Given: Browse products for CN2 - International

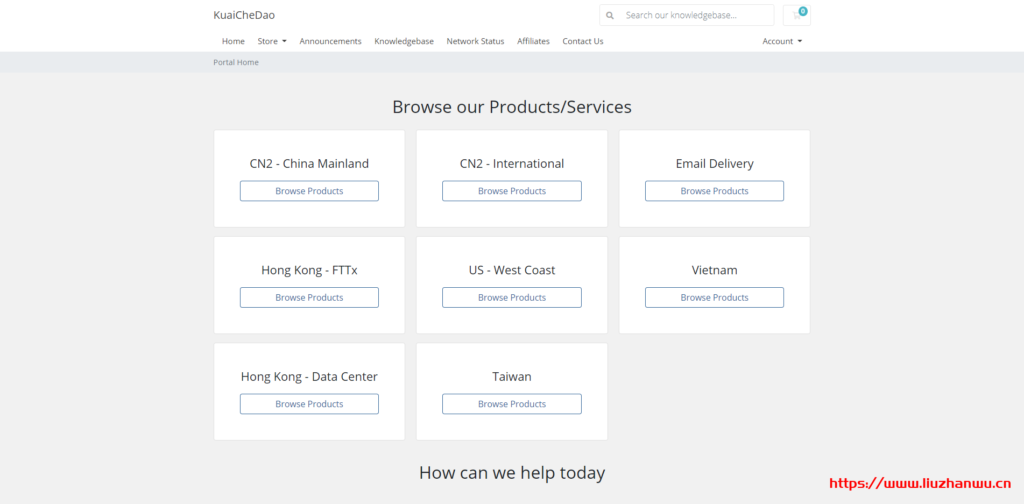Looking at the screenshot, I should (x=512, y=191).
